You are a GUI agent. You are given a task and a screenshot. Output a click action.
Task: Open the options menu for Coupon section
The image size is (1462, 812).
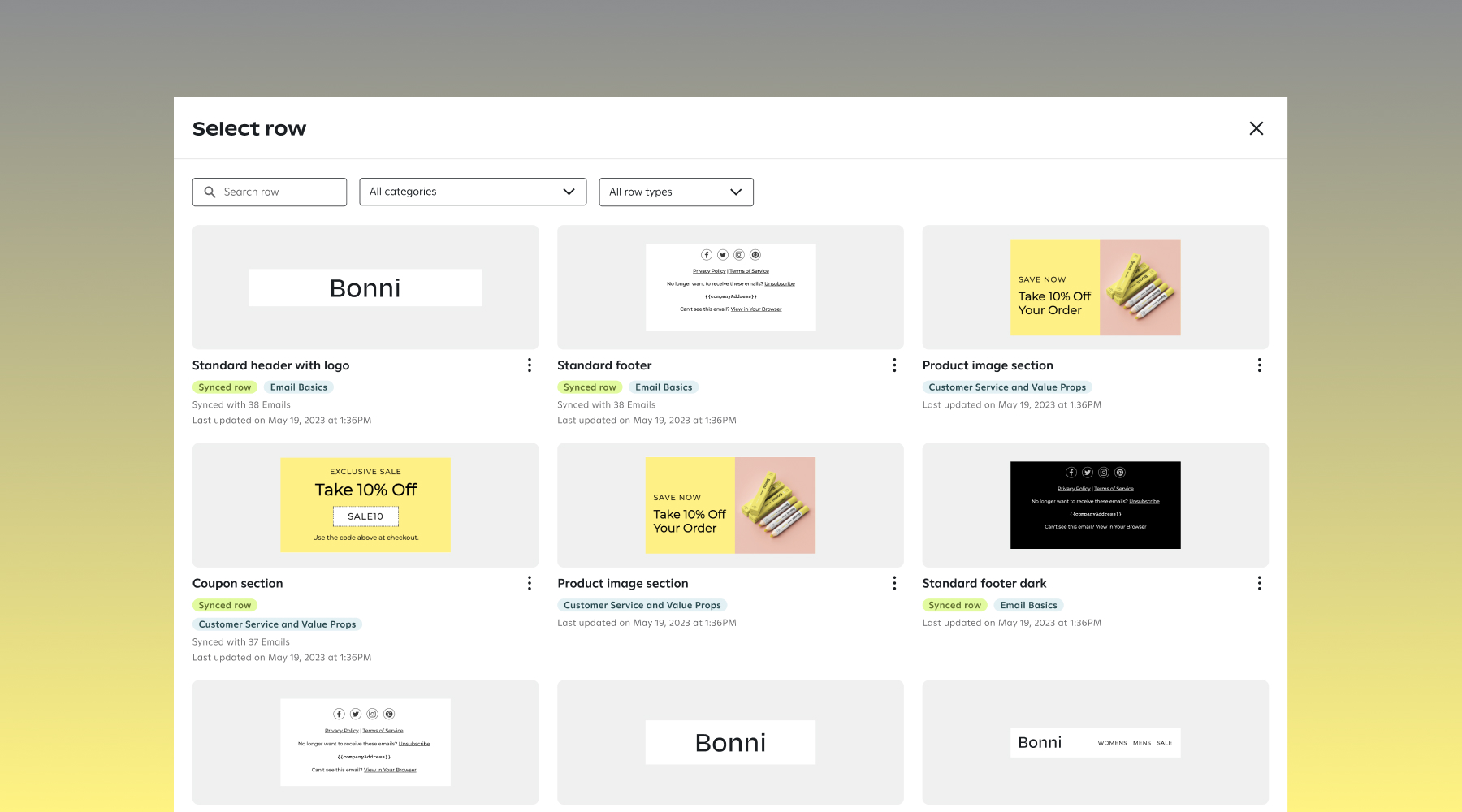529,583
